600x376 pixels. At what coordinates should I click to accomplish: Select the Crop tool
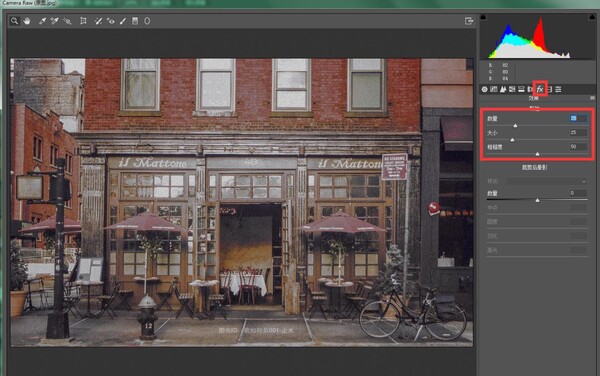(83, 21)
